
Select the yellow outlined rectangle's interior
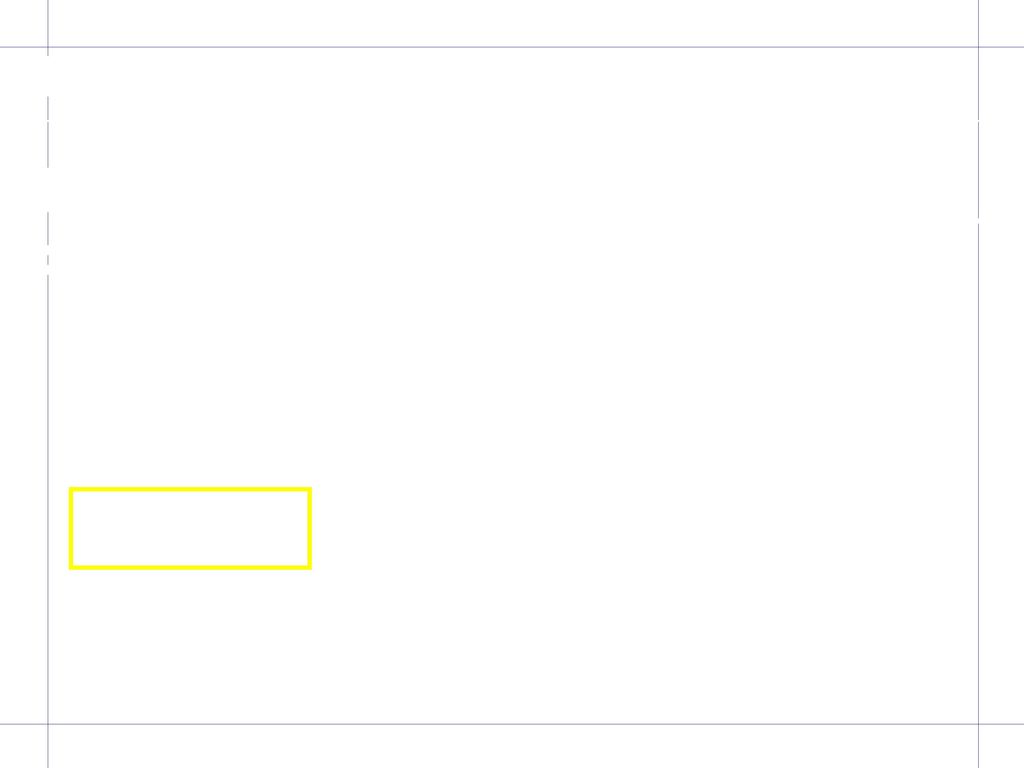click(x=190, y=528)
